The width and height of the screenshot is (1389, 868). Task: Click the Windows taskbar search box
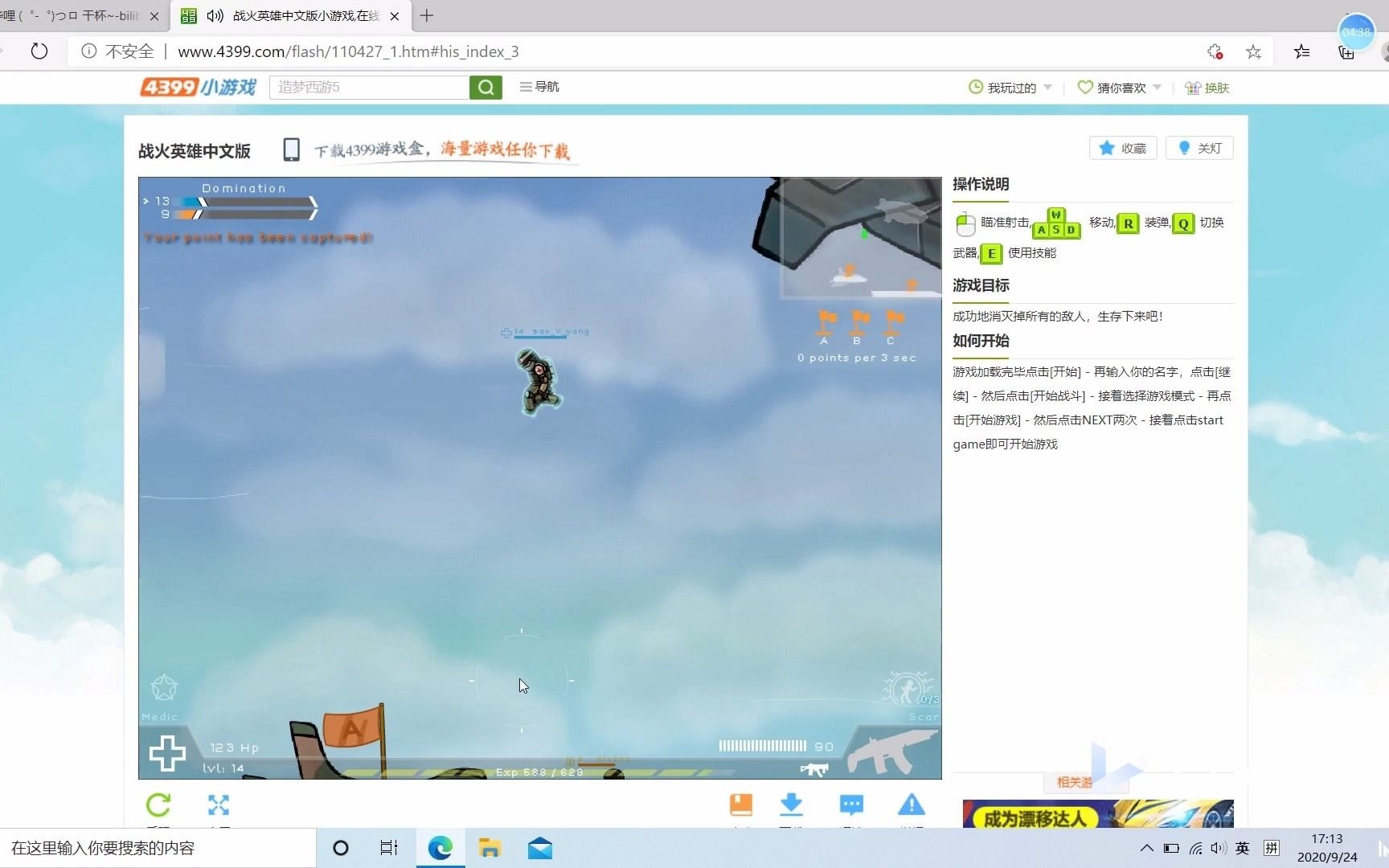pos(158,848)
